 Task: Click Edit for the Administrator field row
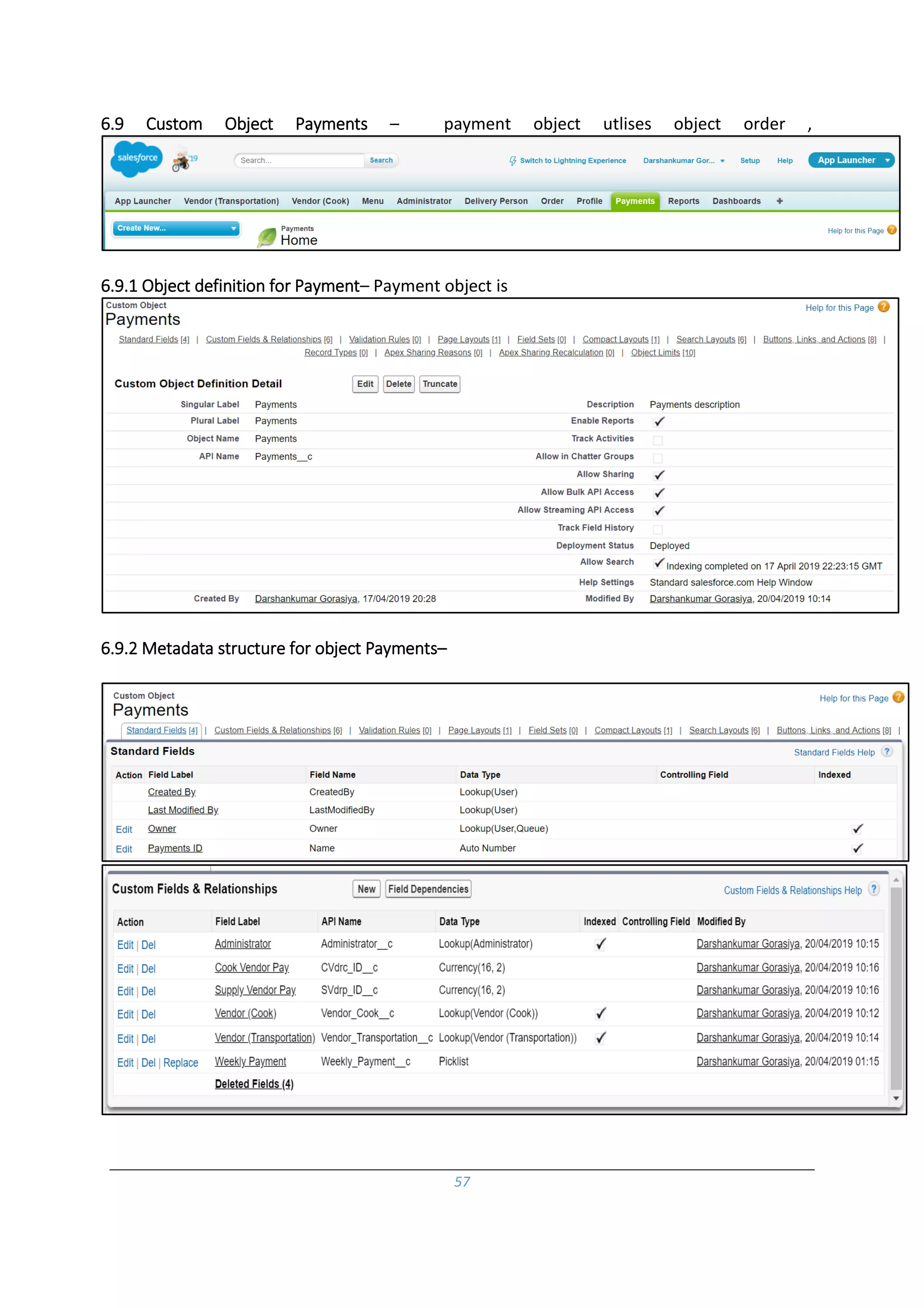click(125, 945)
